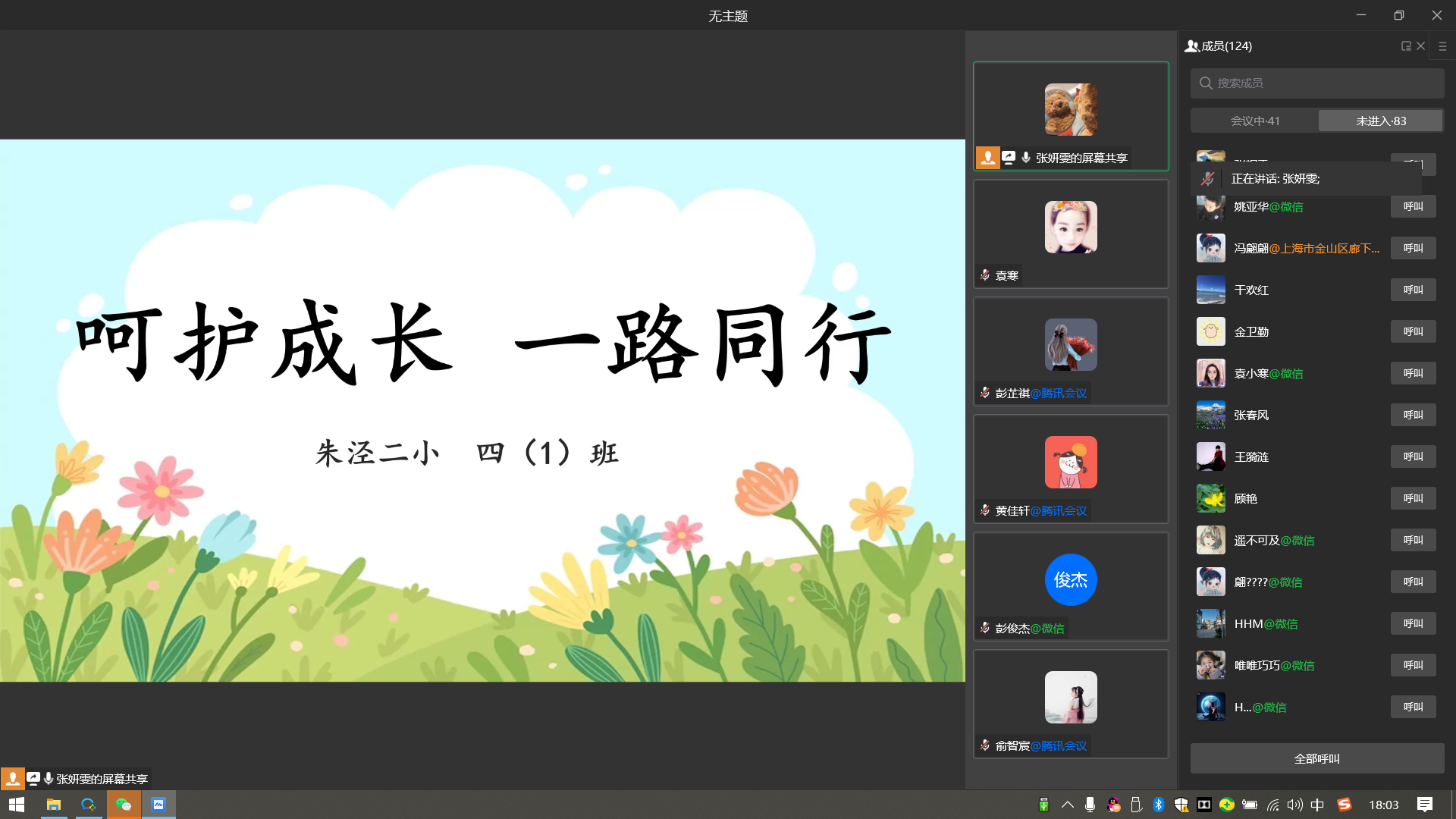Click the Sogou input method tray icon
Screen dimensions: 1456x819
[x=1344, y=805]
